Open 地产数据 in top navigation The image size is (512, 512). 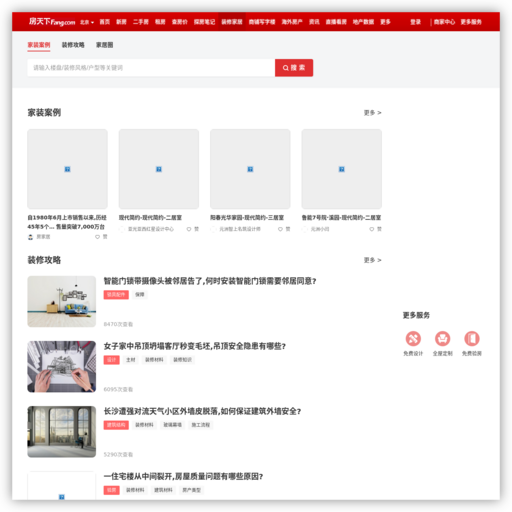[x=363, y=22]
